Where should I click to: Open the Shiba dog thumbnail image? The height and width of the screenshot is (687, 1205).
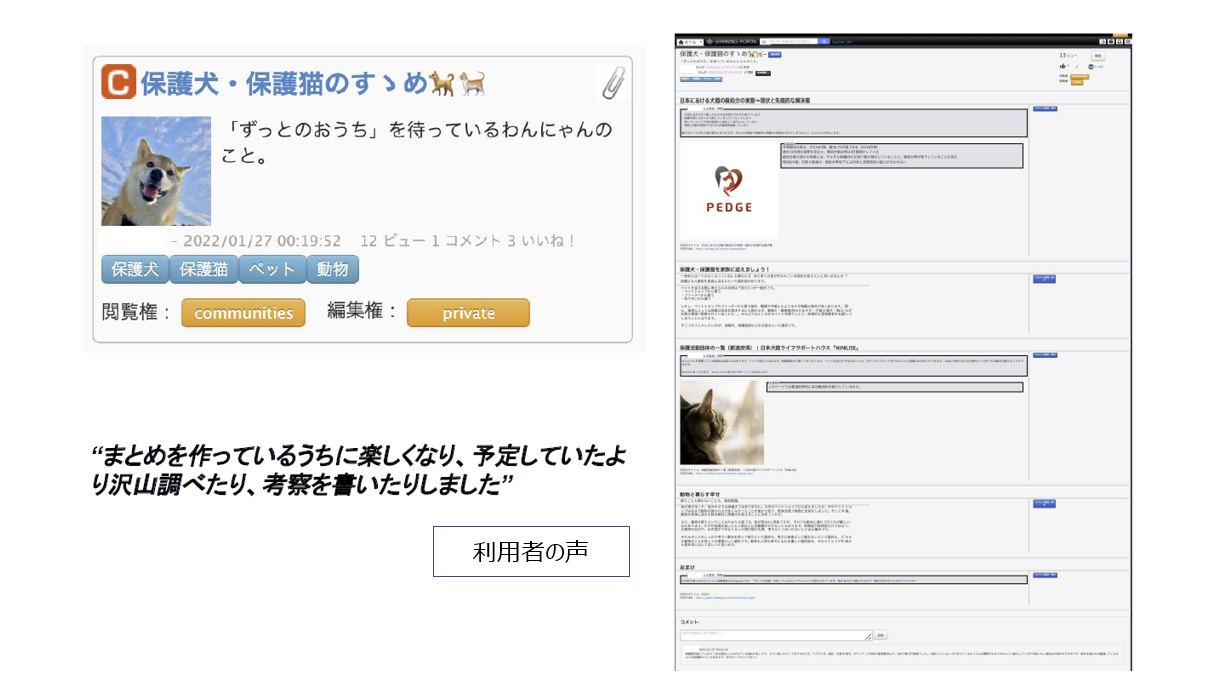click(x=156, y=171)
